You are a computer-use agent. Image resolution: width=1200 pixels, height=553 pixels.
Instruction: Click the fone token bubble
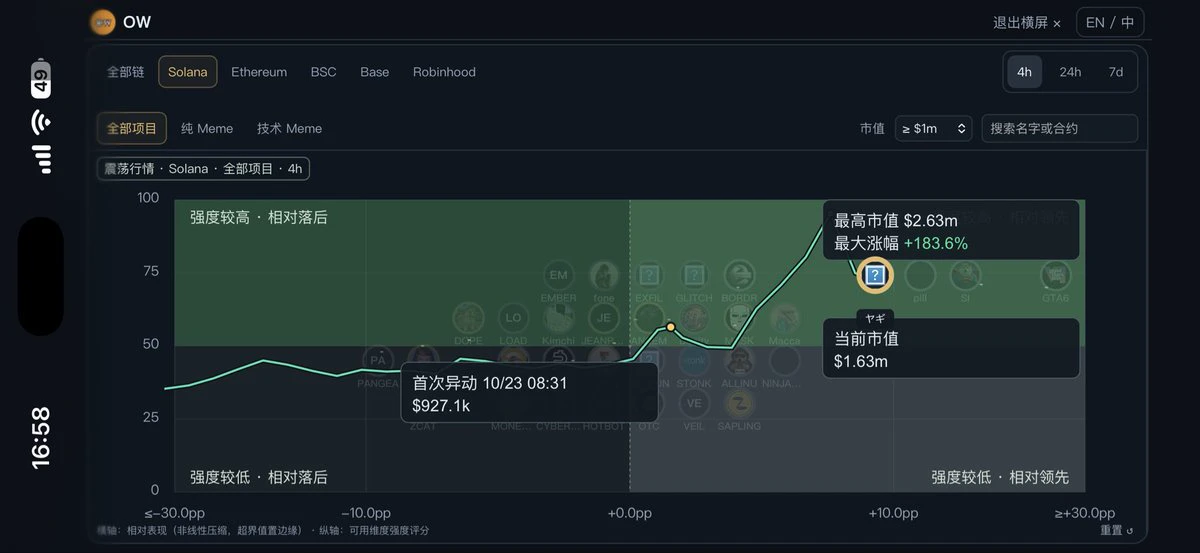click(603, 275)
